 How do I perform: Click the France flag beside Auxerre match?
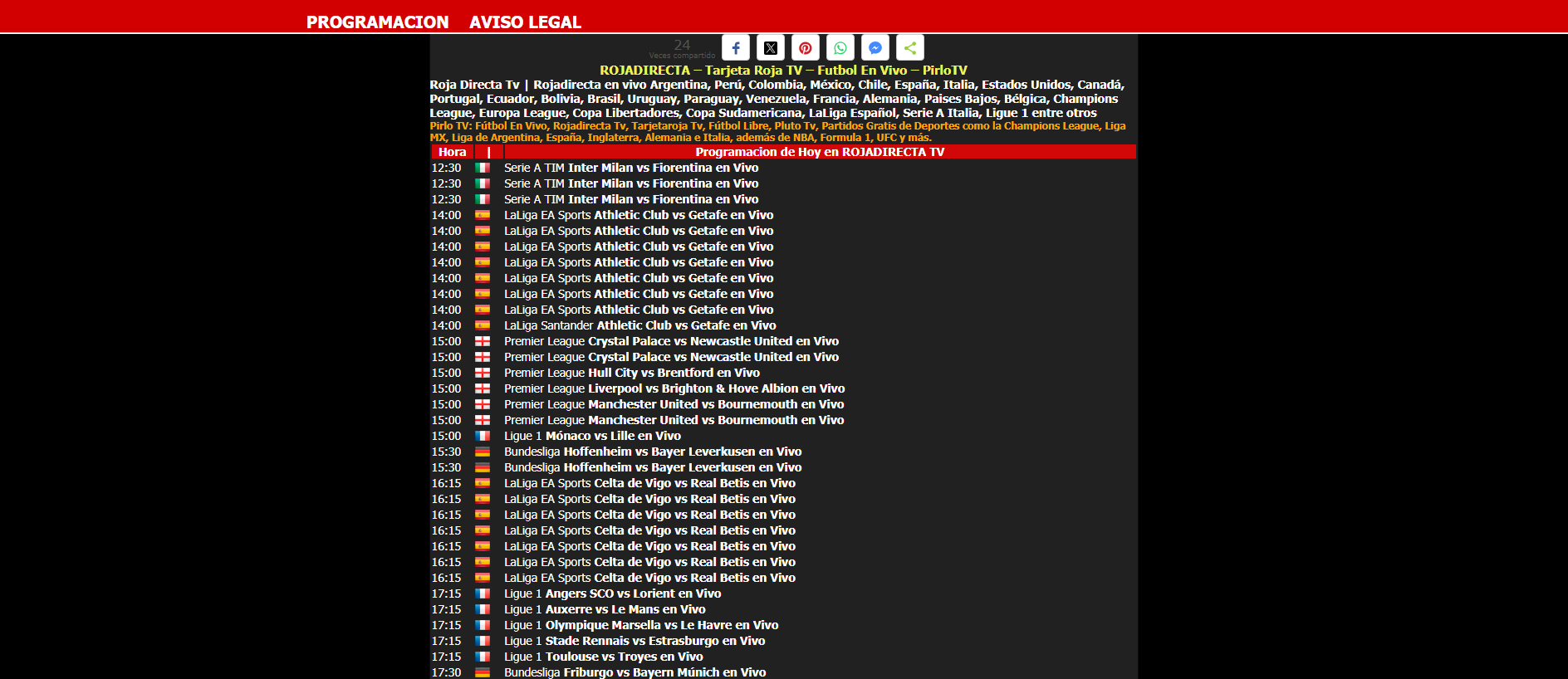coord(483,609)
